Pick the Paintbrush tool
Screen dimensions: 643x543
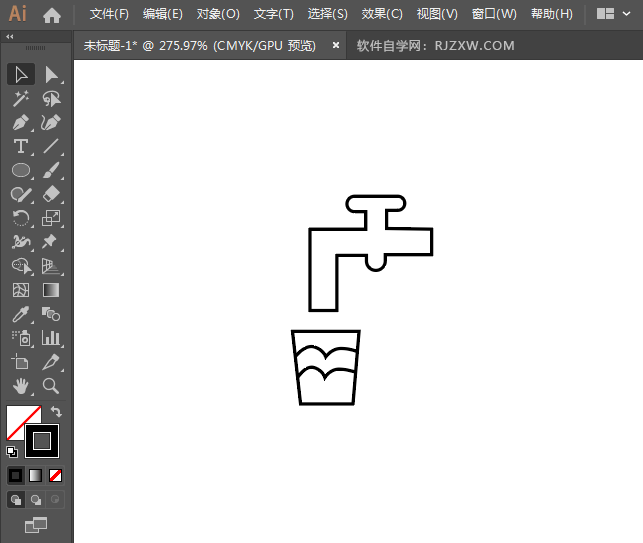point(51,170)
